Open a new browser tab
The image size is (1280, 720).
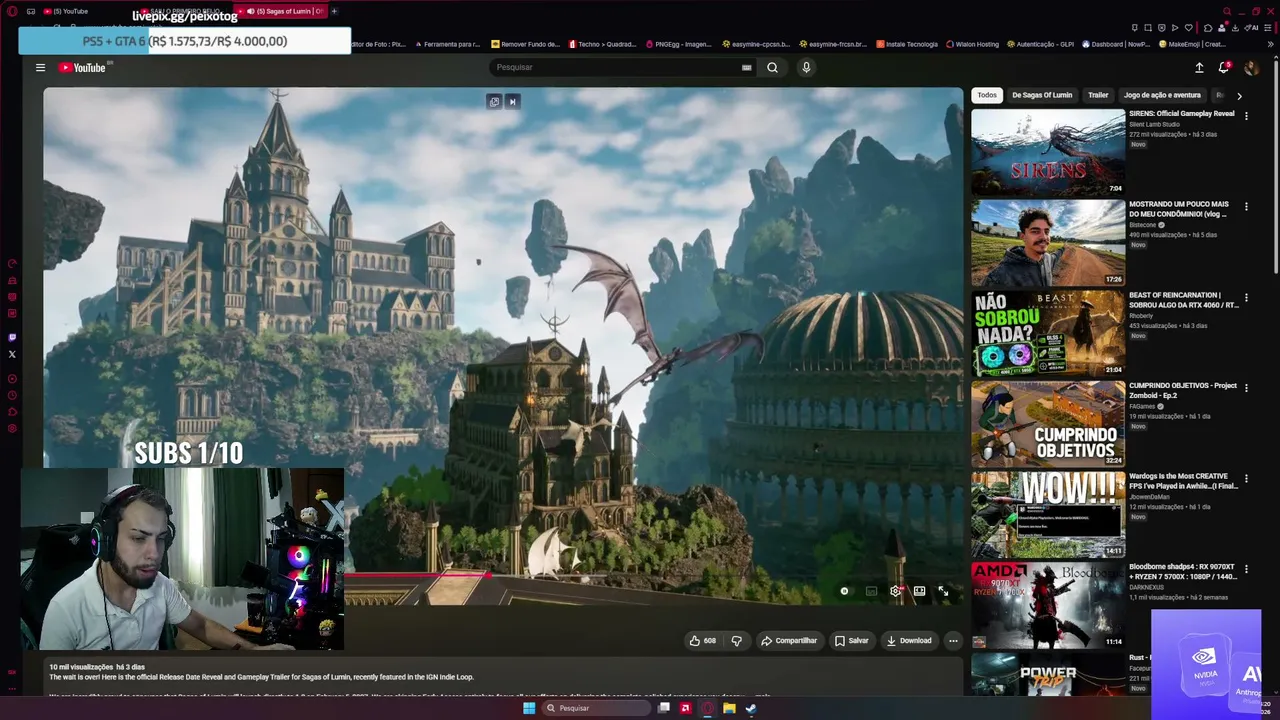click(x=334, y=11)
